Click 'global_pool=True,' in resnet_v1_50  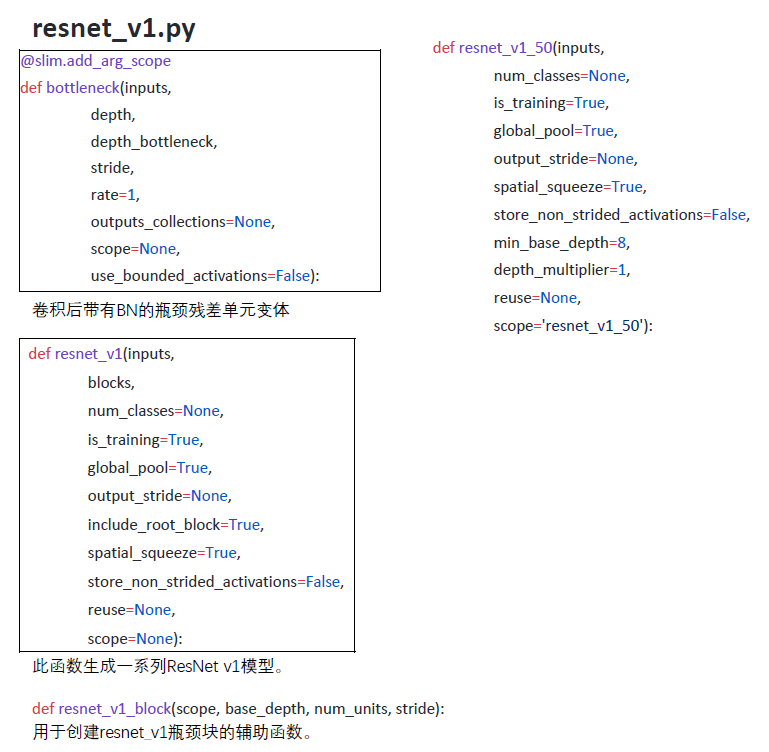(x=555, y=131)
